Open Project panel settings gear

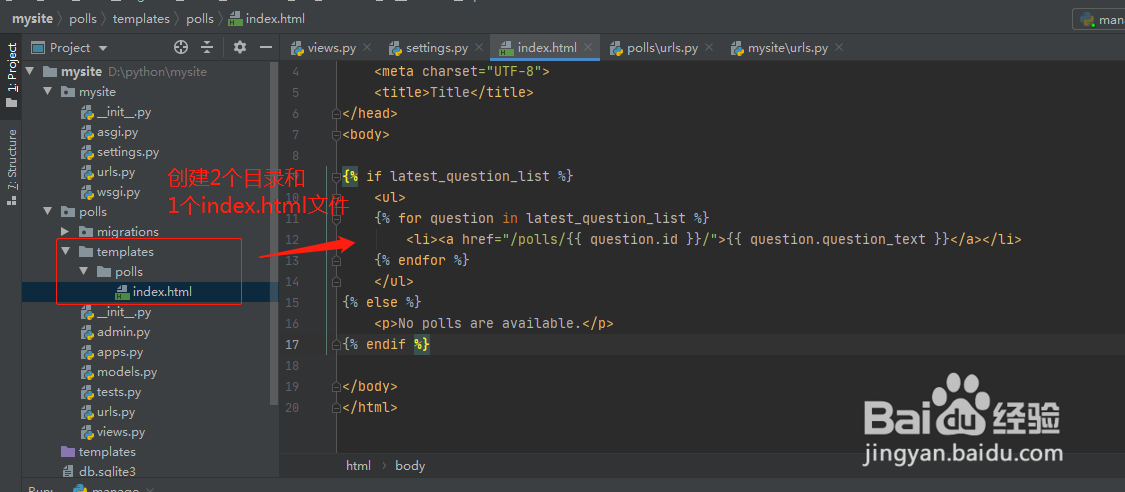click(x=240, y=47)
